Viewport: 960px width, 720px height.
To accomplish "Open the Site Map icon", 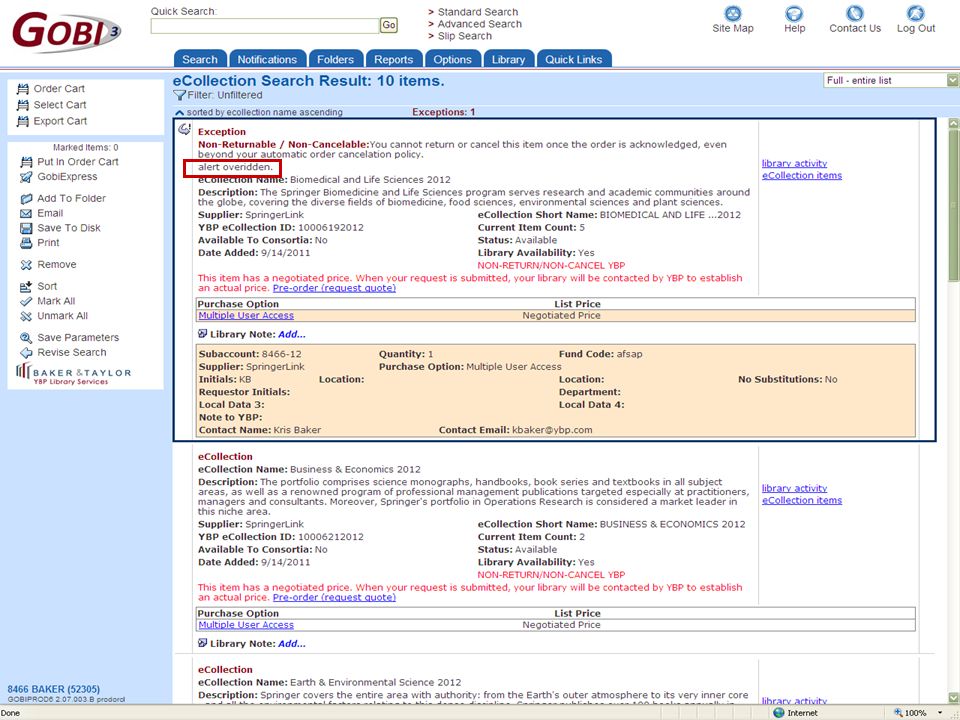I will point(733,13).
